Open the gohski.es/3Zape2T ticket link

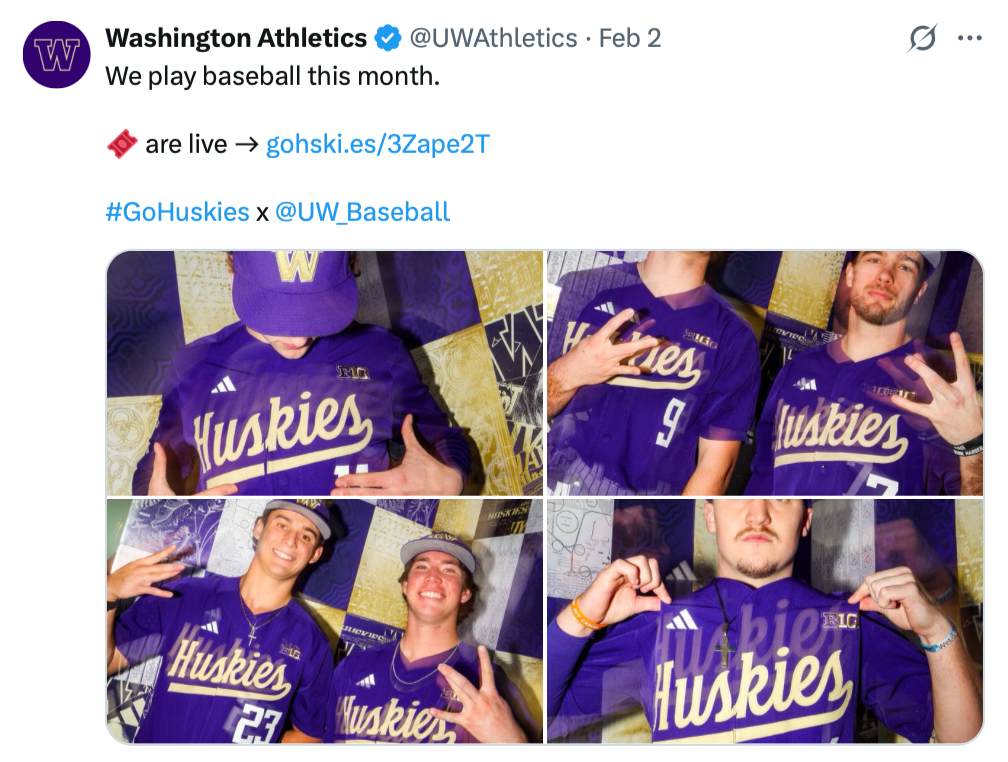pos(377,145)
